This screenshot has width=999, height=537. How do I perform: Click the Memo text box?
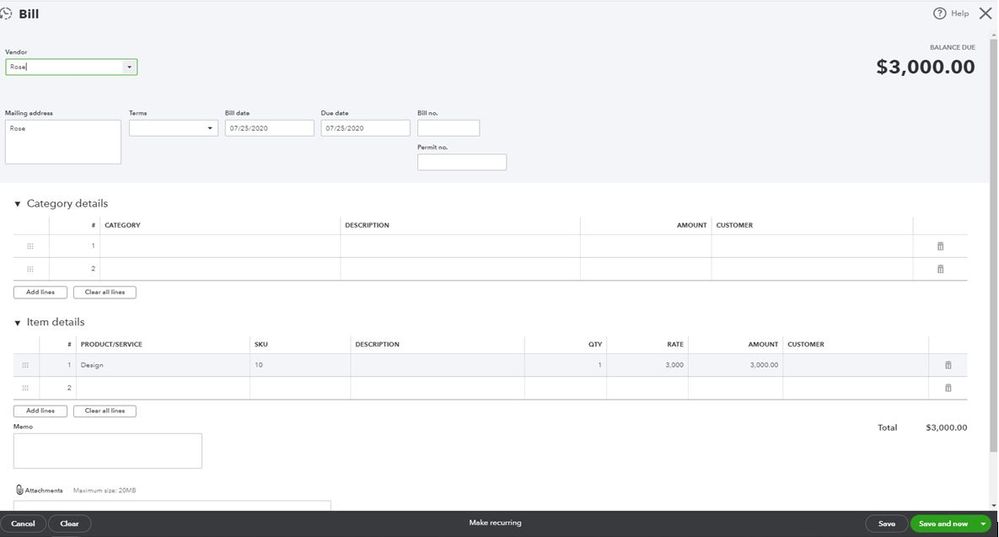(108, 451)
